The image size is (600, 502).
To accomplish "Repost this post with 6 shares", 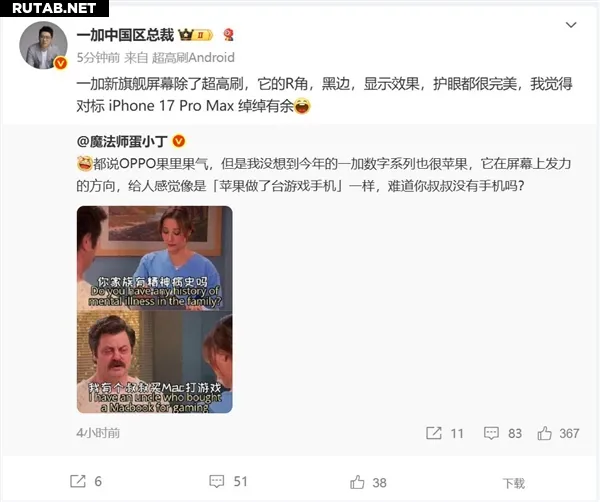I will pos(86,481).
